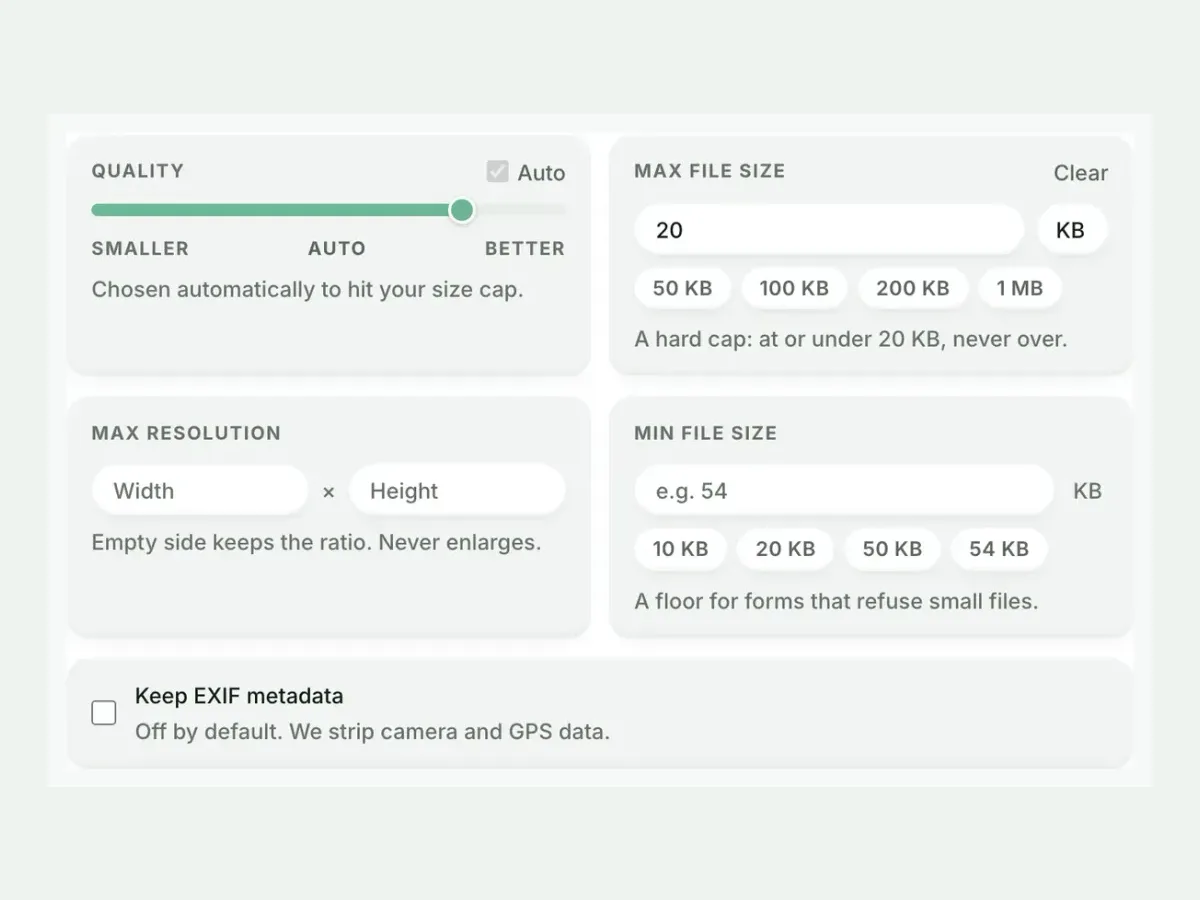Choose the 50 KB max file size preset

[682, 288]
